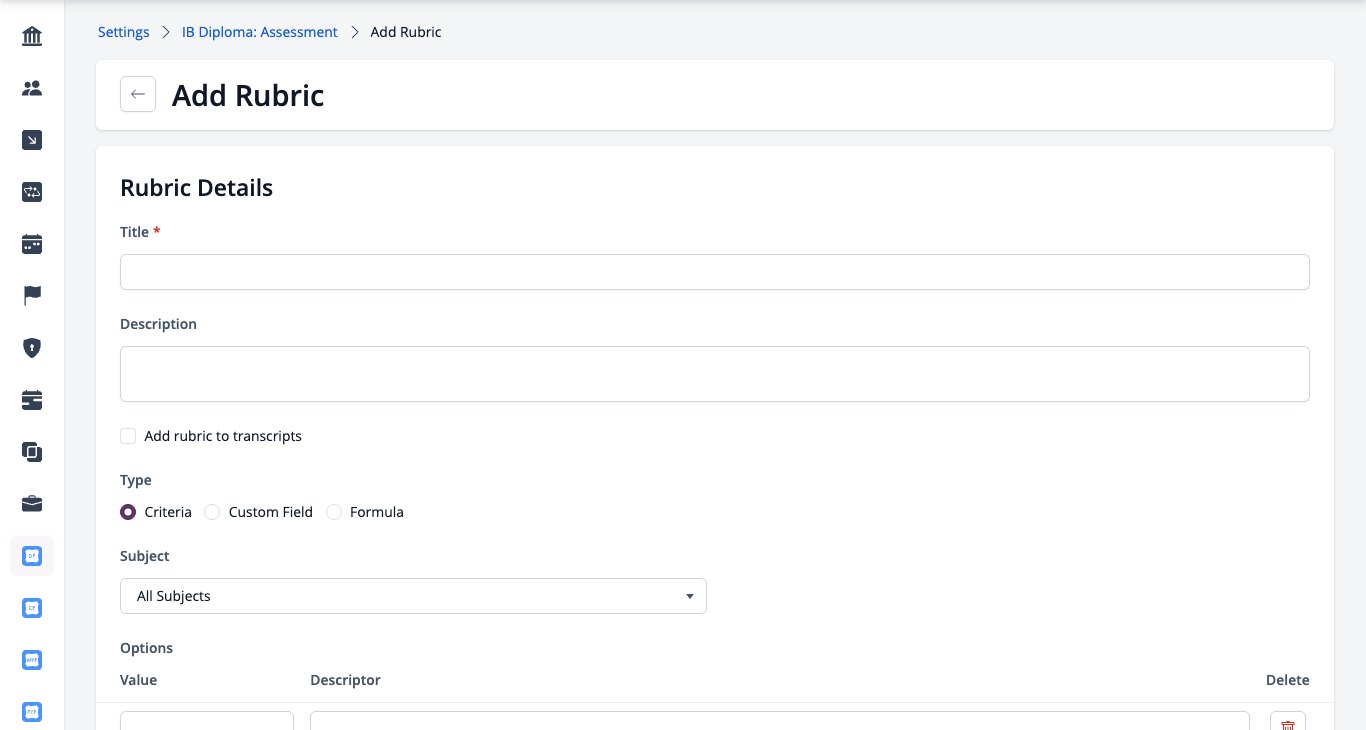Select the Custom Field type radio
Image resolution: width=1366 pixels, height=730 pixels.
click(x=212, y=512)
